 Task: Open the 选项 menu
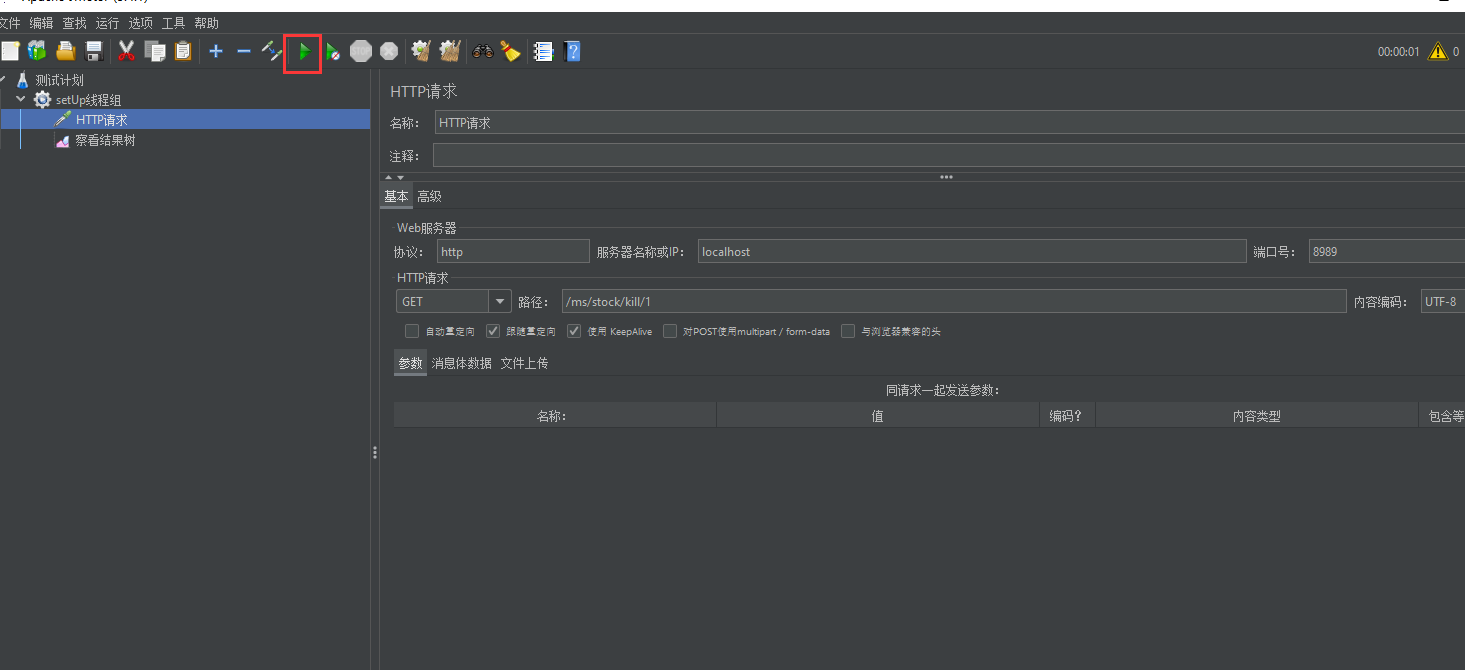pos(141,23)
